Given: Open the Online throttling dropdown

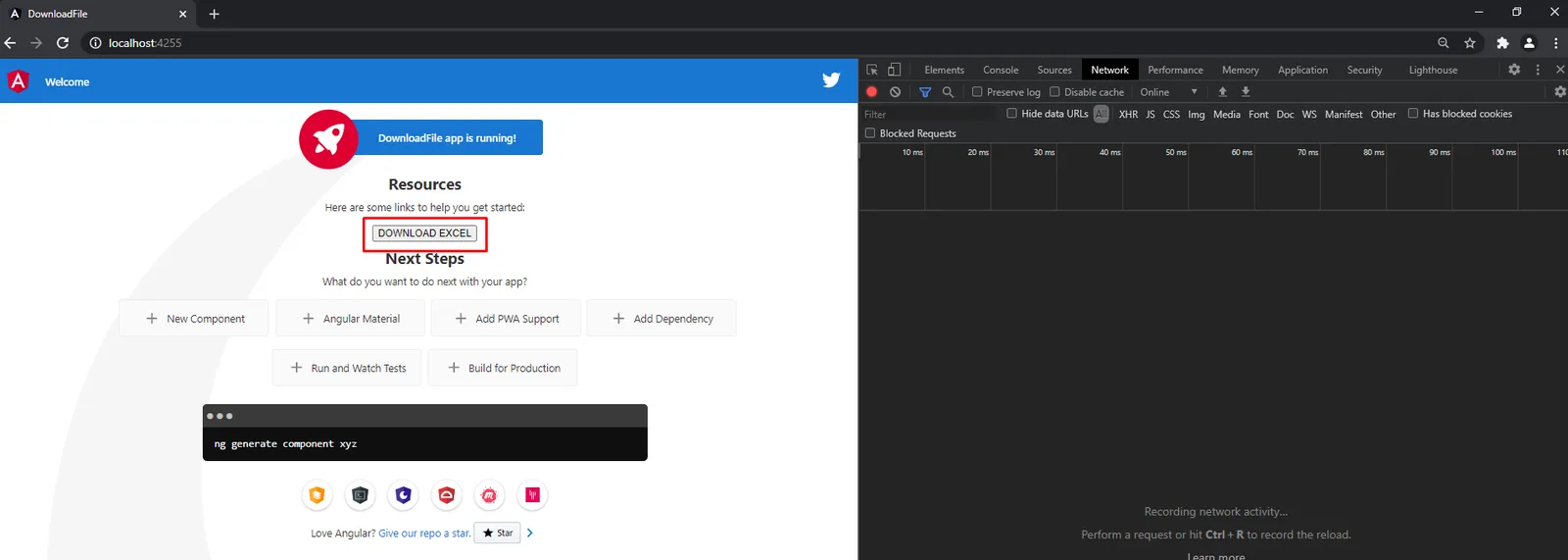Looking at the screenshot, I should (x=1168, y=92).
